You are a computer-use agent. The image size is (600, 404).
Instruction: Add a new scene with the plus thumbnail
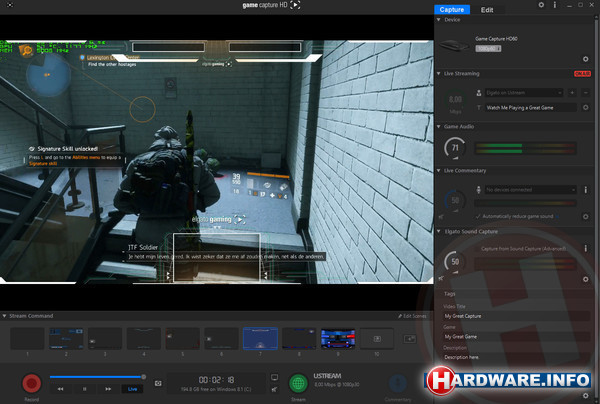point(409,339)
